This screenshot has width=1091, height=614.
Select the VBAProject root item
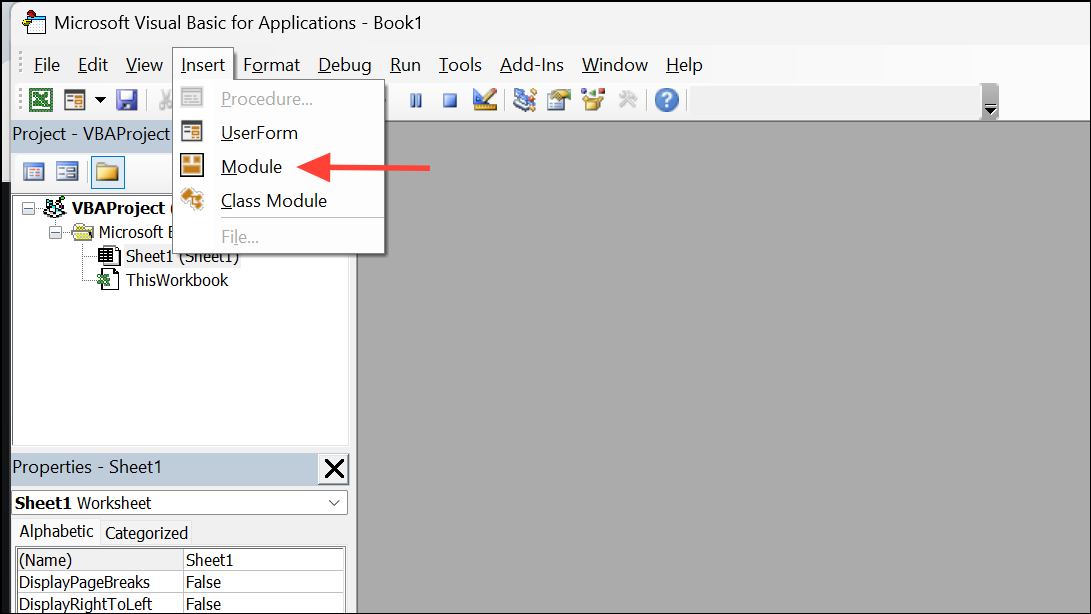(x=118, y=207)
